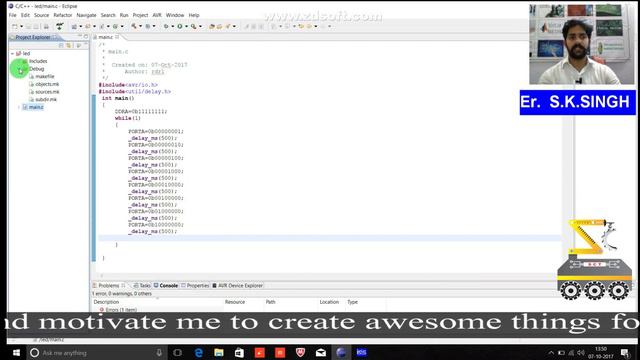This screenshot has width=640, height=360.
Task: Open the Debug dropdown arrow
Action: pyautogui.click(x=173, y=27)
